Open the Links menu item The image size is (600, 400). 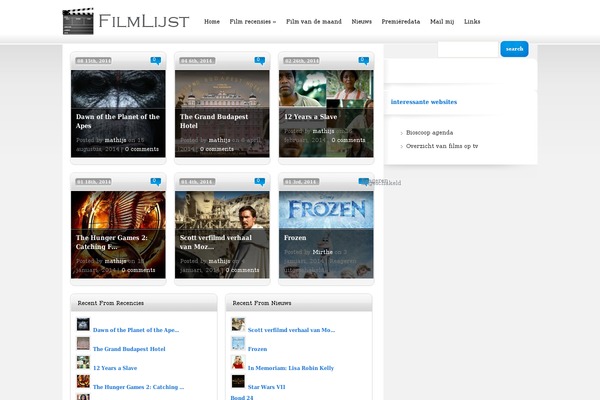click(472, 22)
